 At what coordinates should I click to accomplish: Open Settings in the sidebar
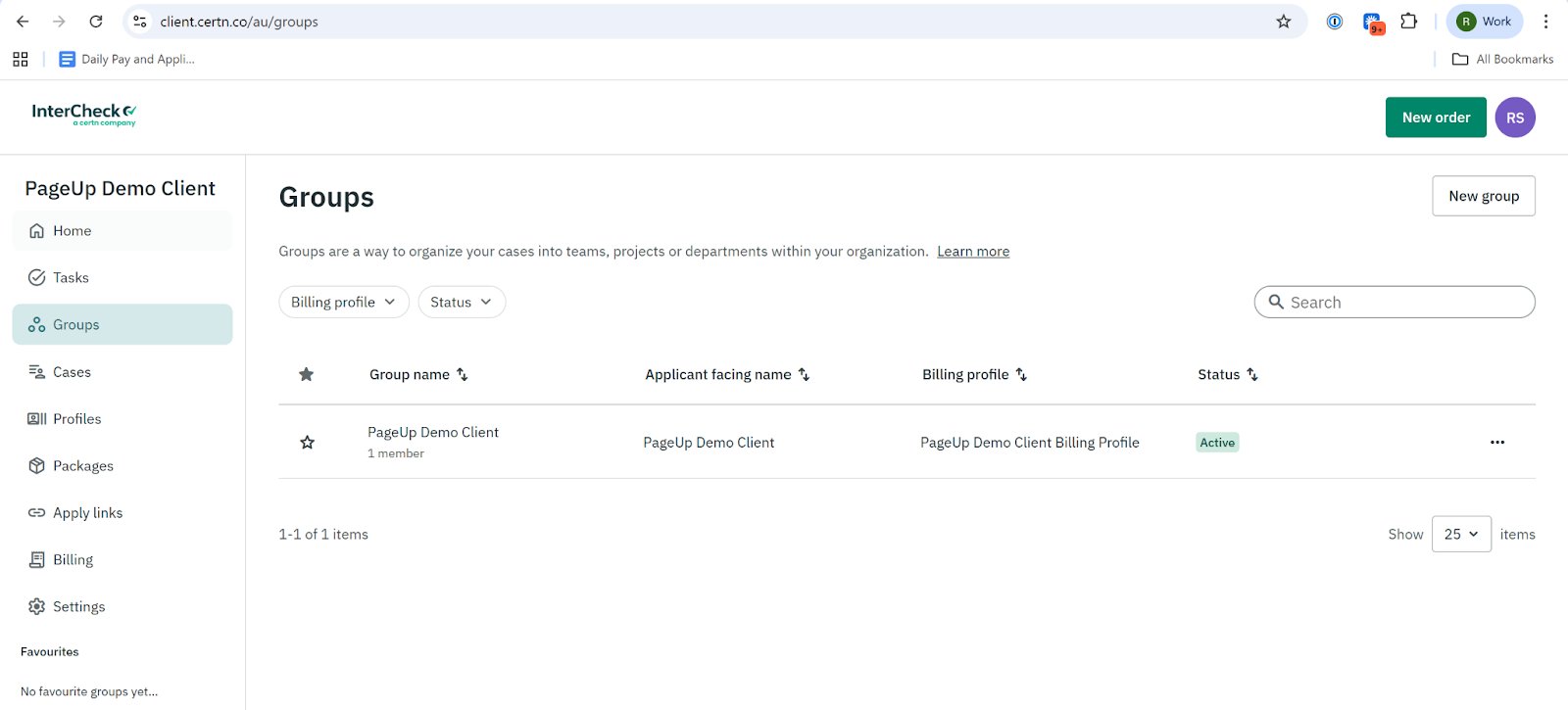pos(78,607)
